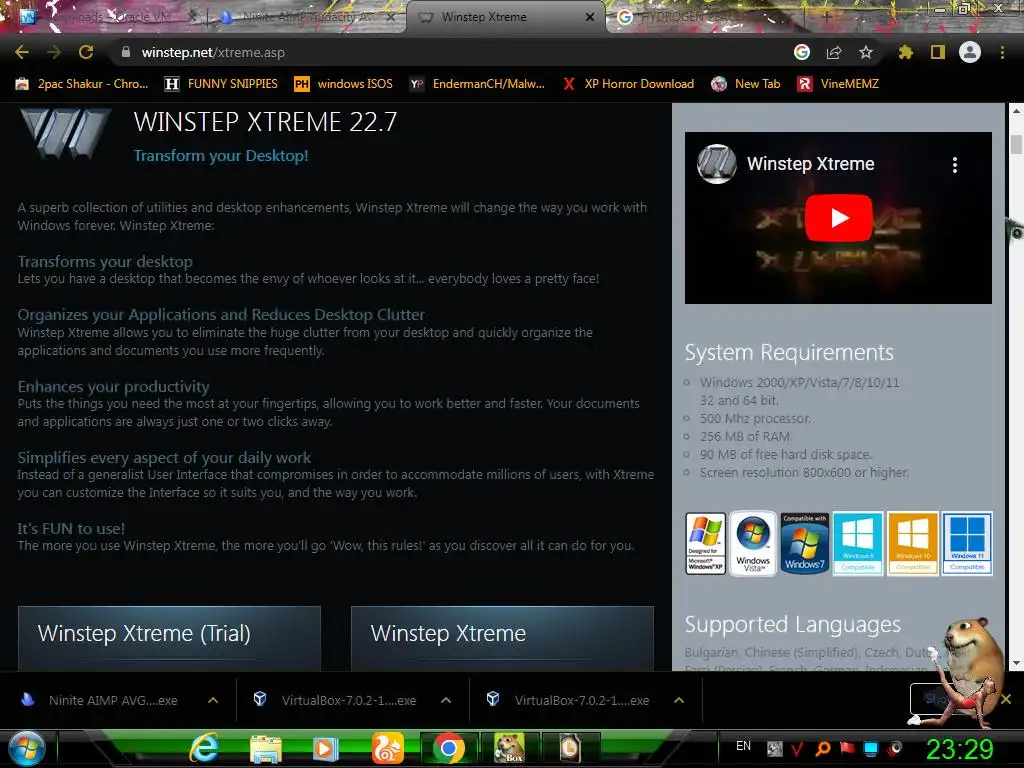Open the EndermanCH/Malw... bookmark
This screenshot has height=768, width=1024.
477,84
